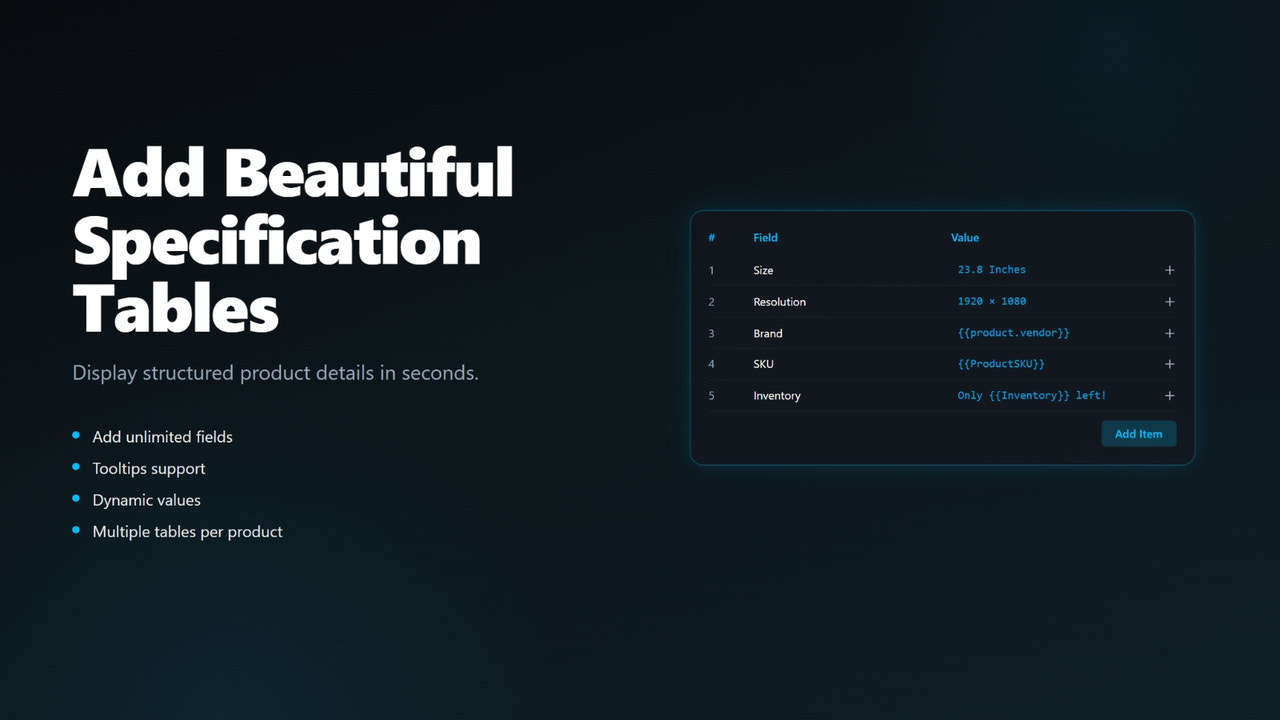This screenshot has height=720, width=1280.
Task: Click the plus icon in the Size row
Action: point(1169,270)
